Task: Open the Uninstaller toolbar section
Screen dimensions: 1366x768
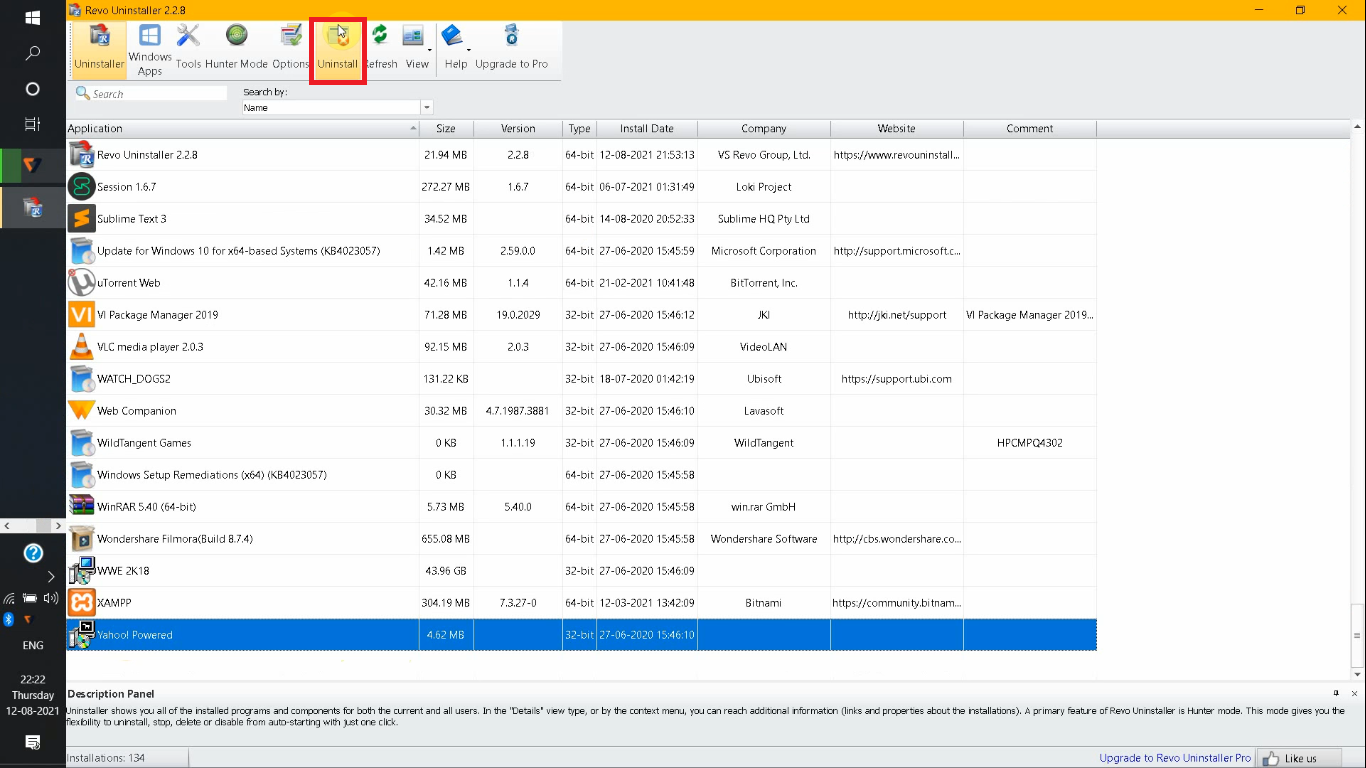Action: (x=99, y=49)
